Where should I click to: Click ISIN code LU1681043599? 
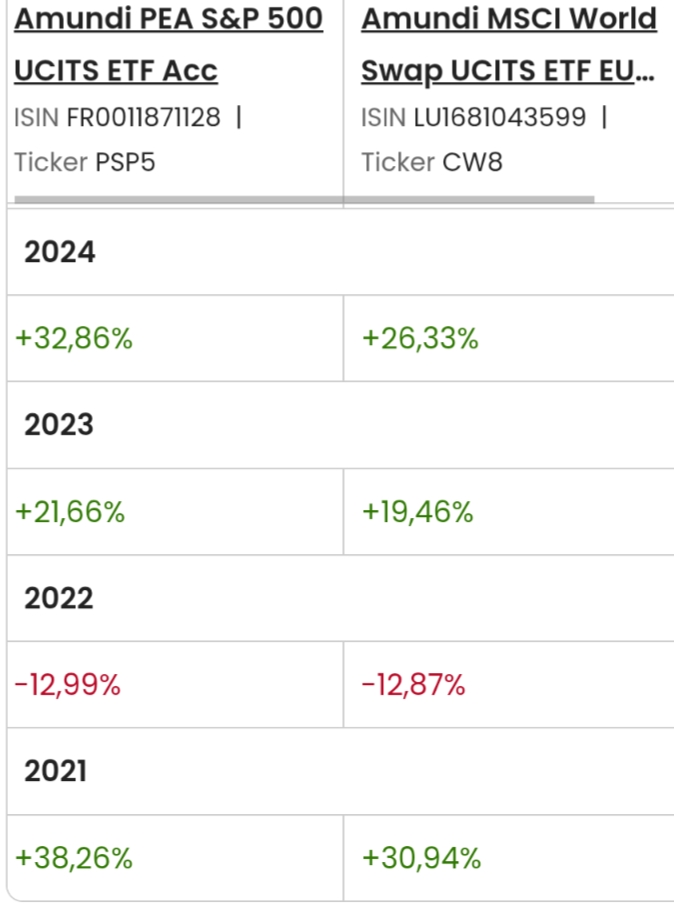click(500, 117)
